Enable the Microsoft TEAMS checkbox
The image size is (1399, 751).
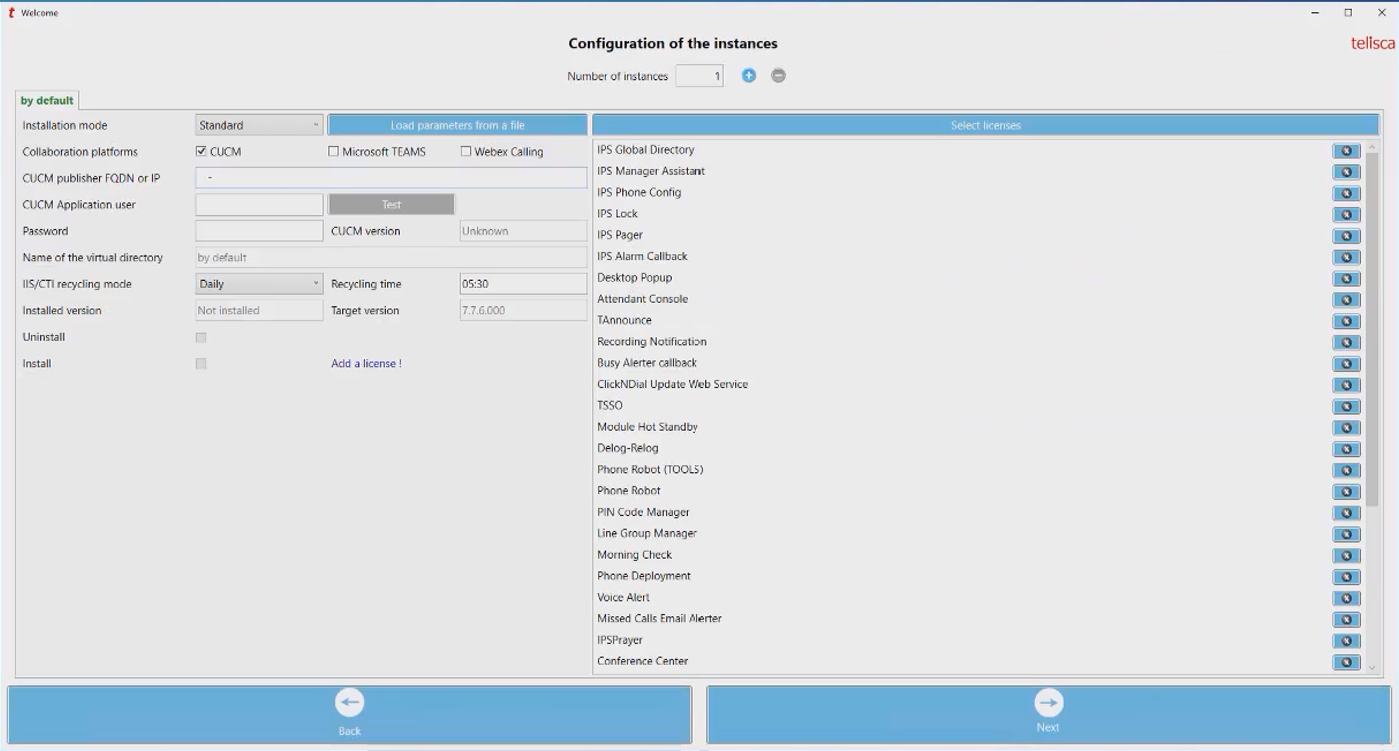pyautogui.click(x=334, y=152)
